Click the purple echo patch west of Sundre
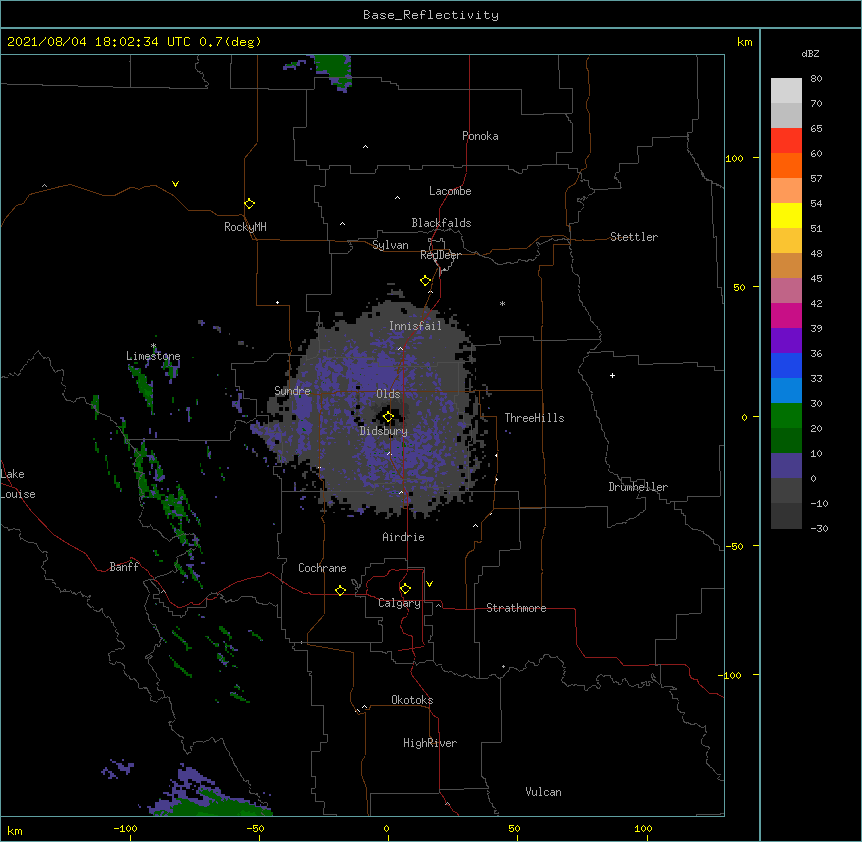 click(x=237, y=403)
